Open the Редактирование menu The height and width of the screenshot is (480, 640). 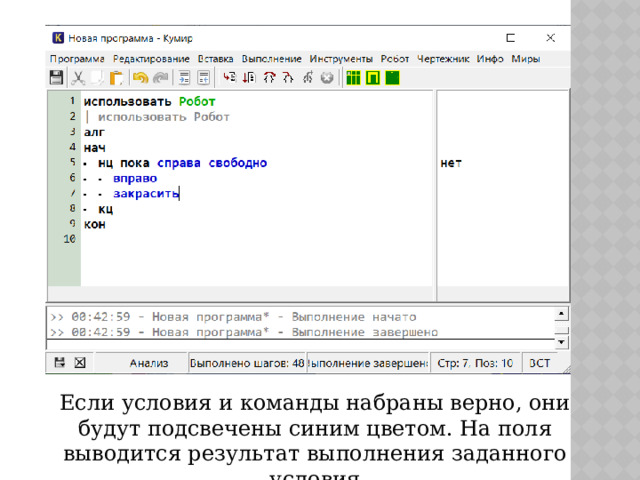coord(151,59)
